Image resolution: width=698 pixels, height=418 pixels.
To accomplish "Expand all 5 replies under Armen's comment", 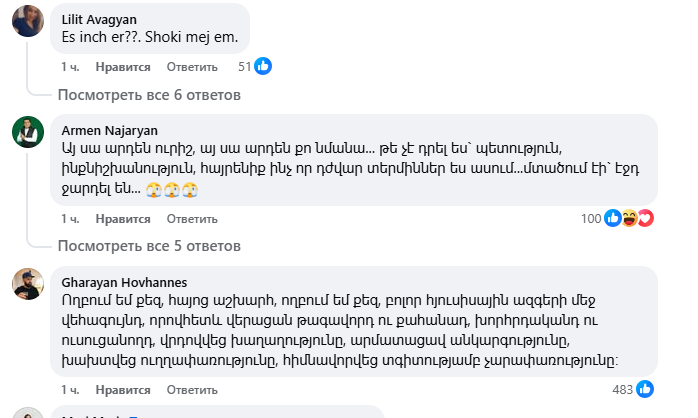I will pos(149,246).
